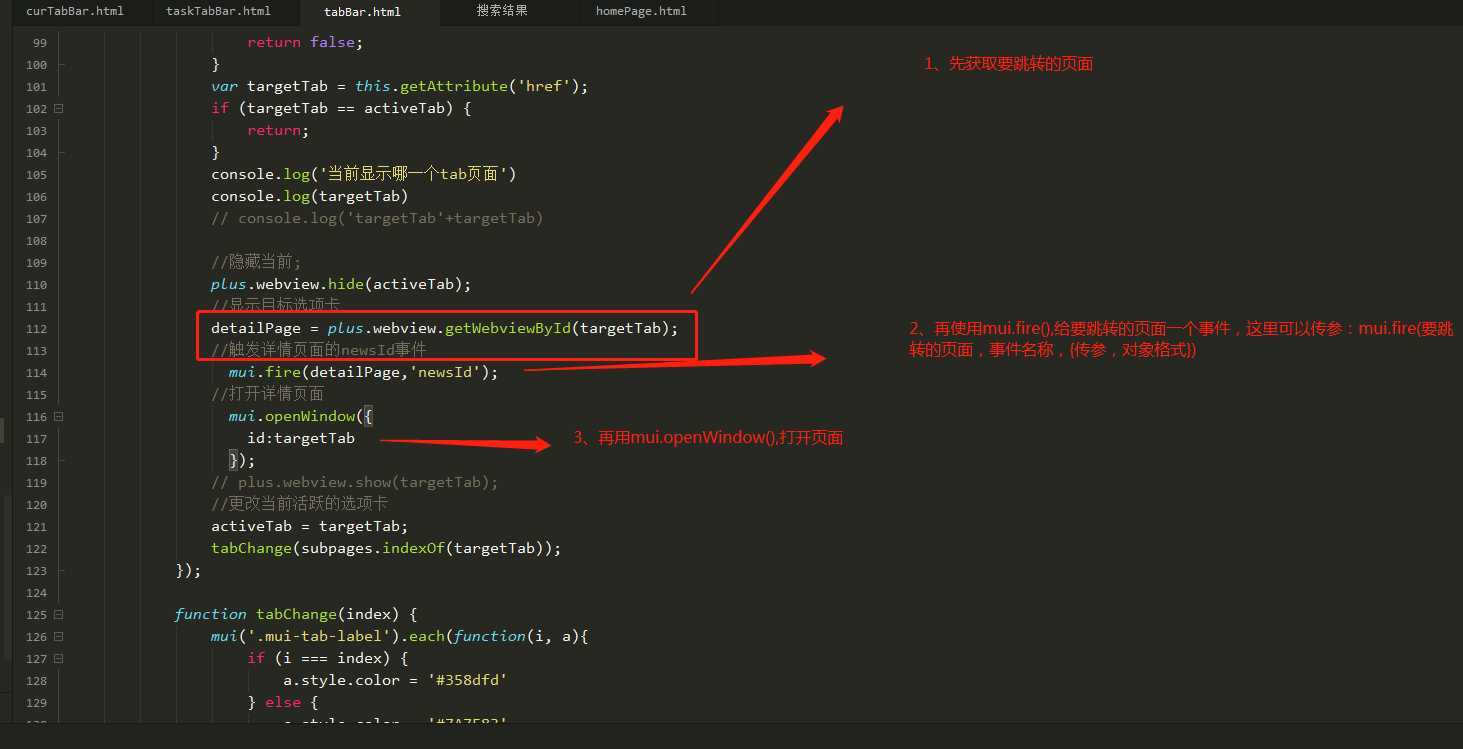Click the 'if (targetTab == activeTab)' line
Image resolution: width=1463 pixels, height=749 pixels.
[x=341, y=108]
